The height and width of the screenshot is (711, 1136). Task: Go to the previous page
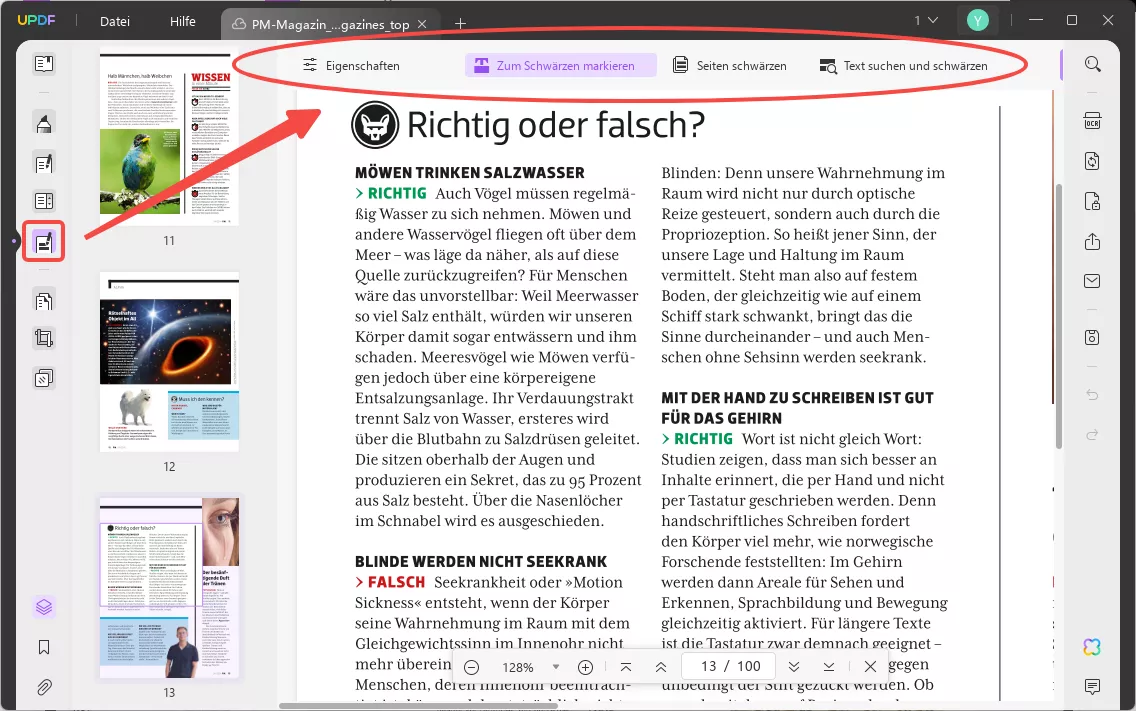tap(661, 667)
